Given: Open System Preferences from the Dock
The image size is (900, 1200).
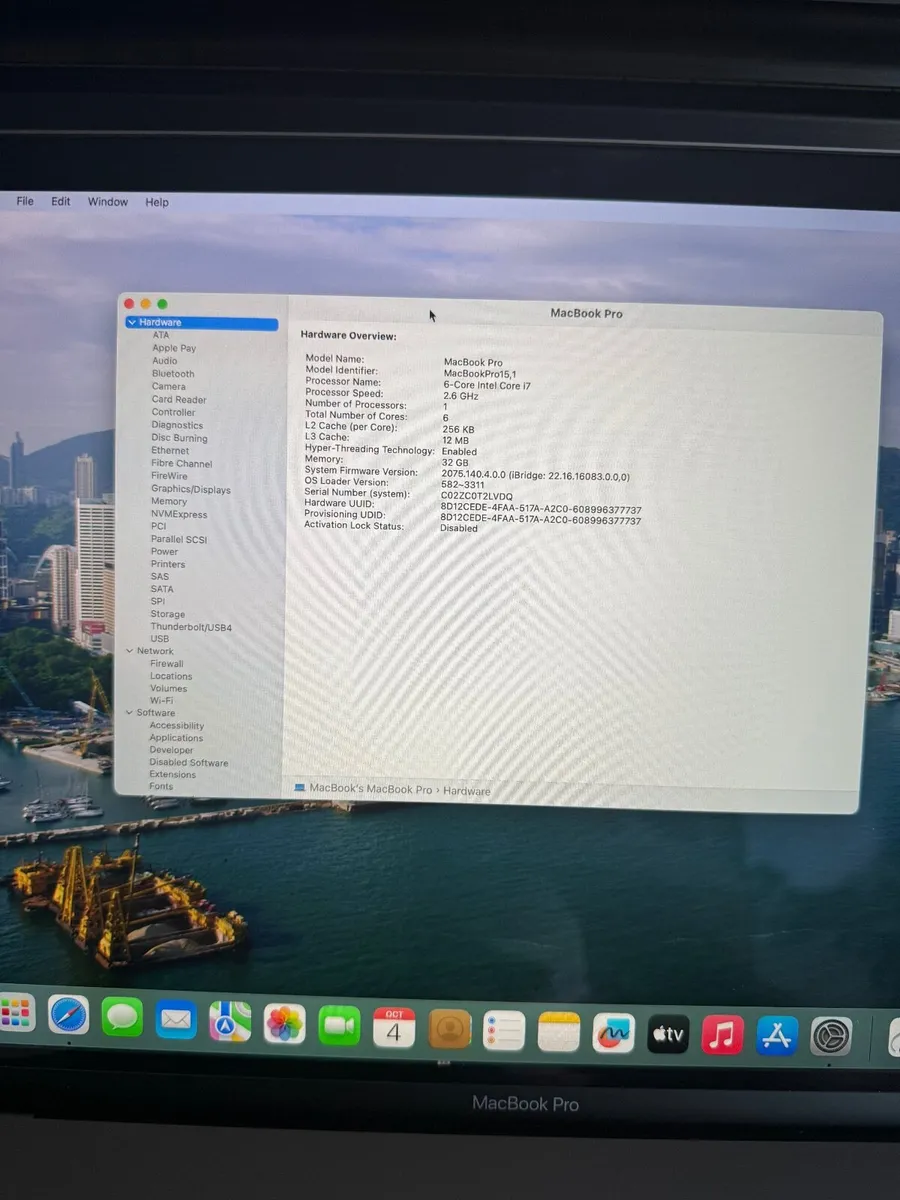Looking at the screenshot, I should (831, 1033).
